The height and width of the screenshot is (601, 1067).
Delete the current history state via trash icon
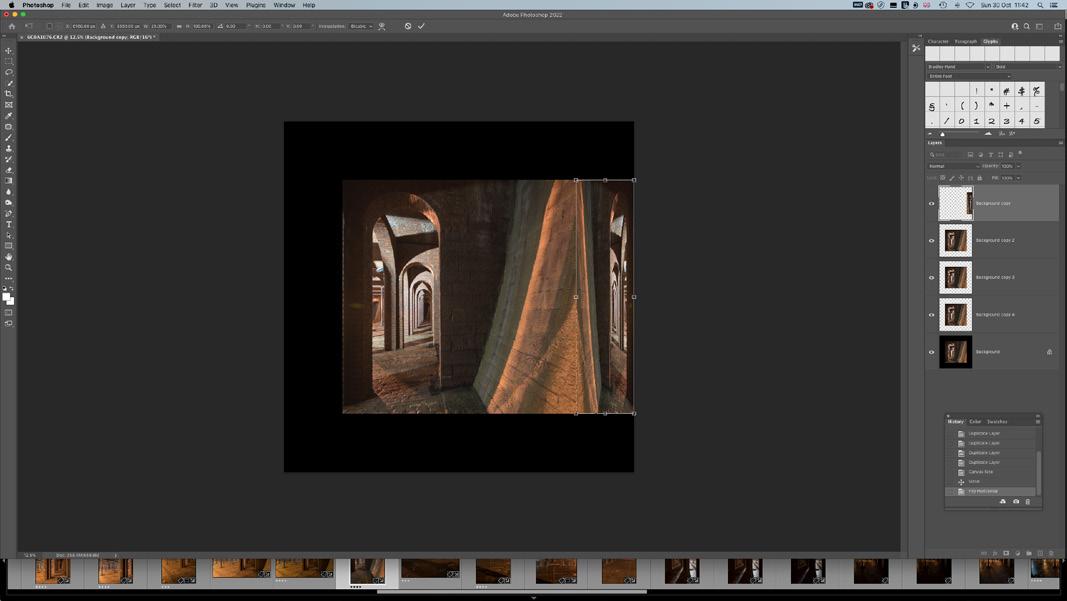point(1027,502)
